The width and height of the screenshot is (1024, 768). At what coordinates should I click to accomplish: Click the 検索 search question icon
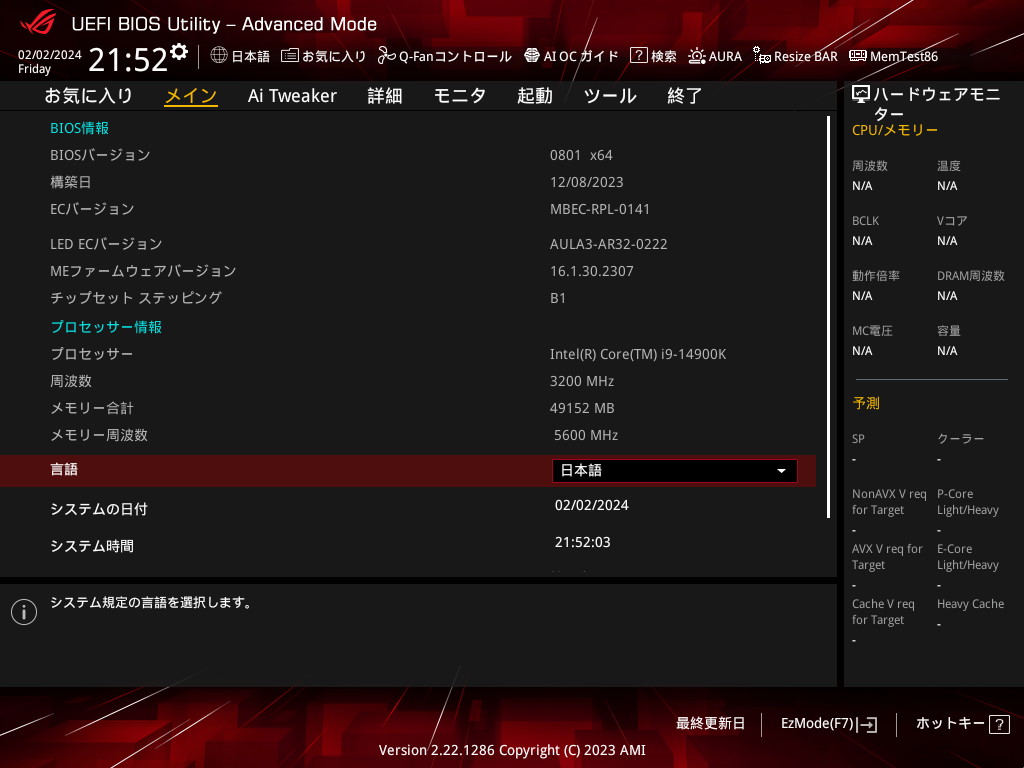[x=638, y=56]
